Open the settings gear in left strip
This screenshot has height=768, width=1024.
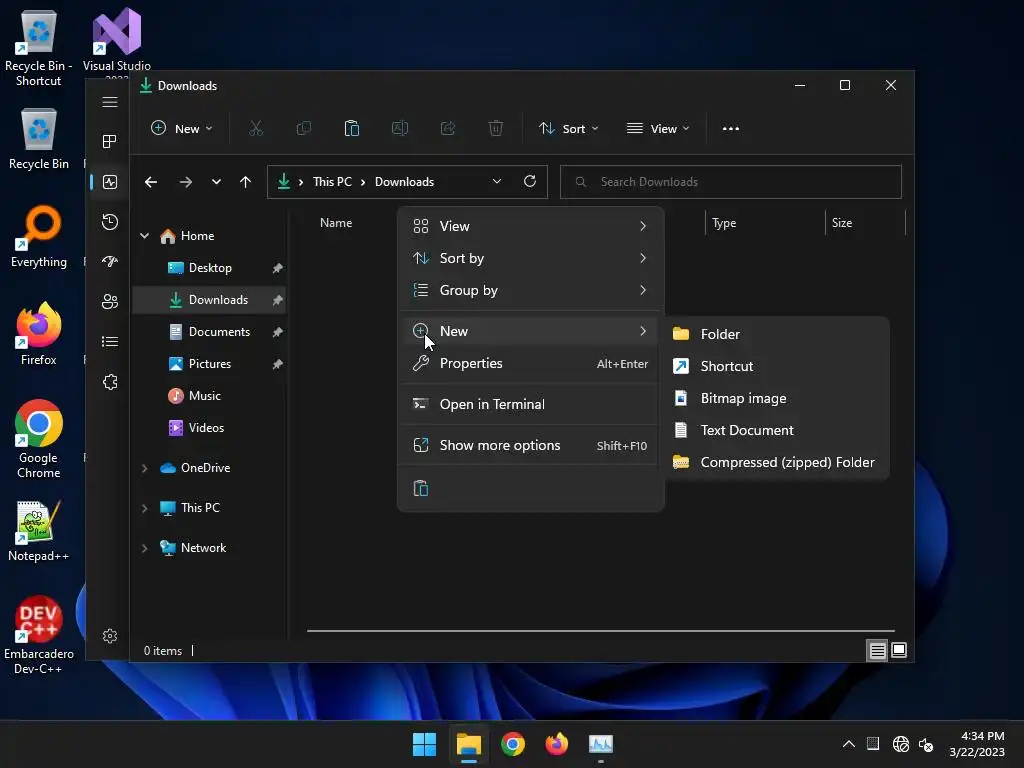point(110,636)
